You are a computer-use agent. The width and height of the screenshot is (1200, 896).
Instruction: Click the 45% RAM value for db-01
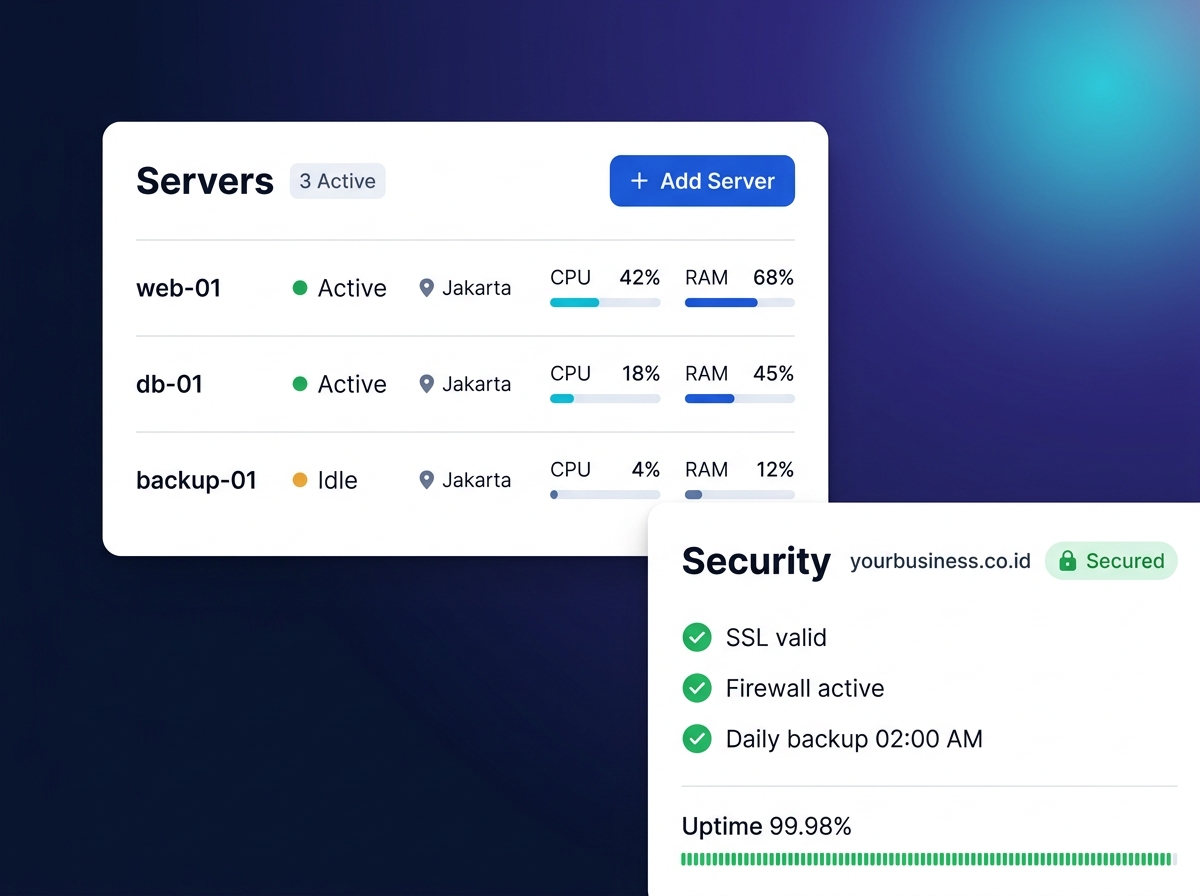pyautogui.click(x=774, y=373)
